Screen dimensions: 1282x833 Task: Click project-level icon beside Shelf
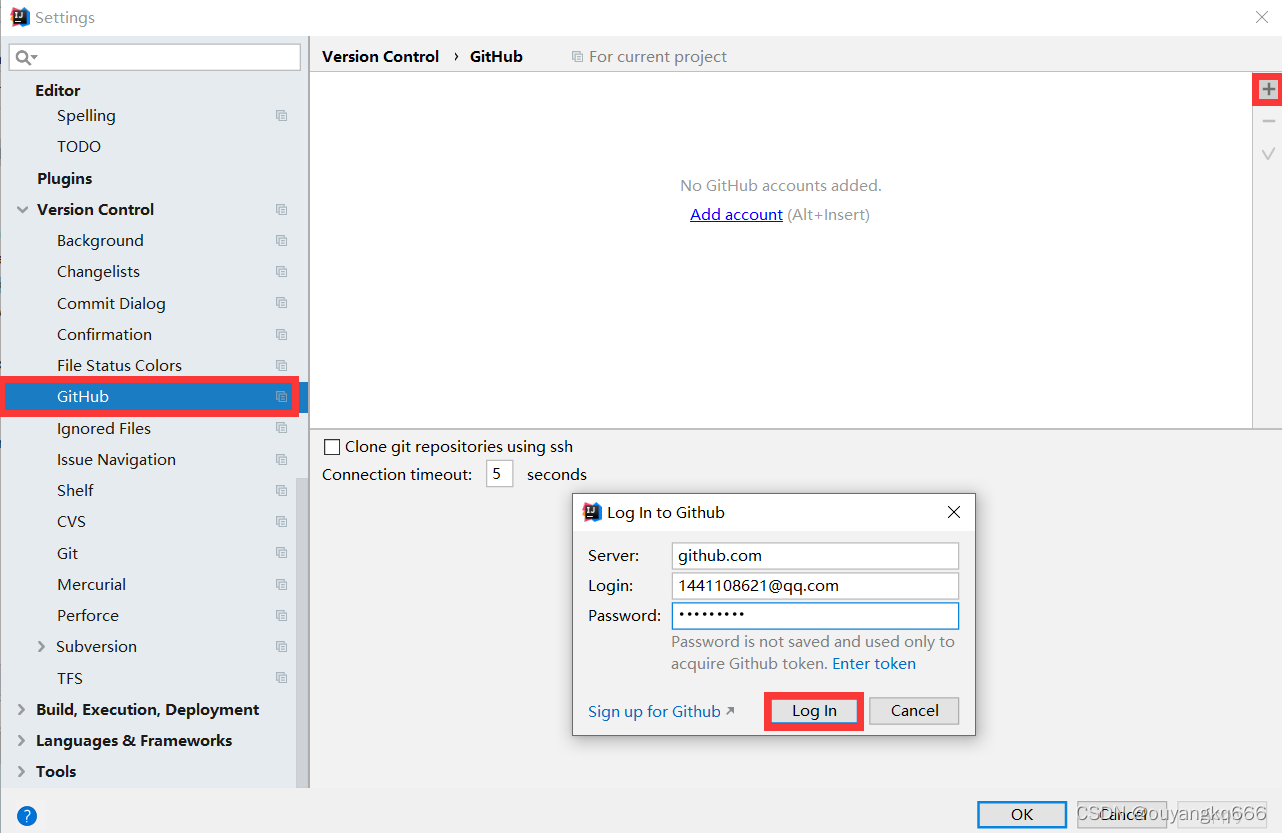point(282,491)
